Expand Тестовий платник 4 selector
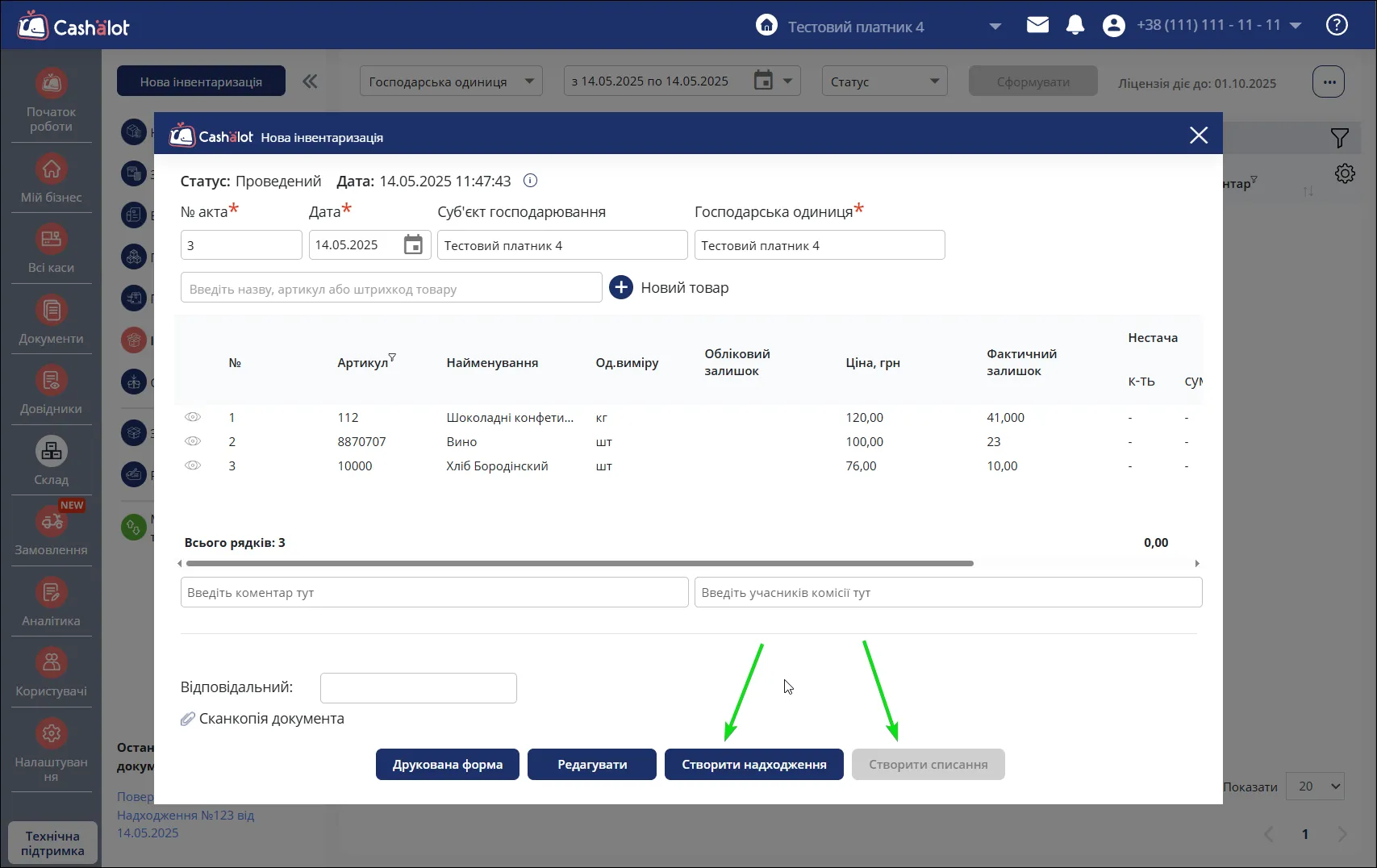Viewport: 1377px width, 868px height. point(995,27)
